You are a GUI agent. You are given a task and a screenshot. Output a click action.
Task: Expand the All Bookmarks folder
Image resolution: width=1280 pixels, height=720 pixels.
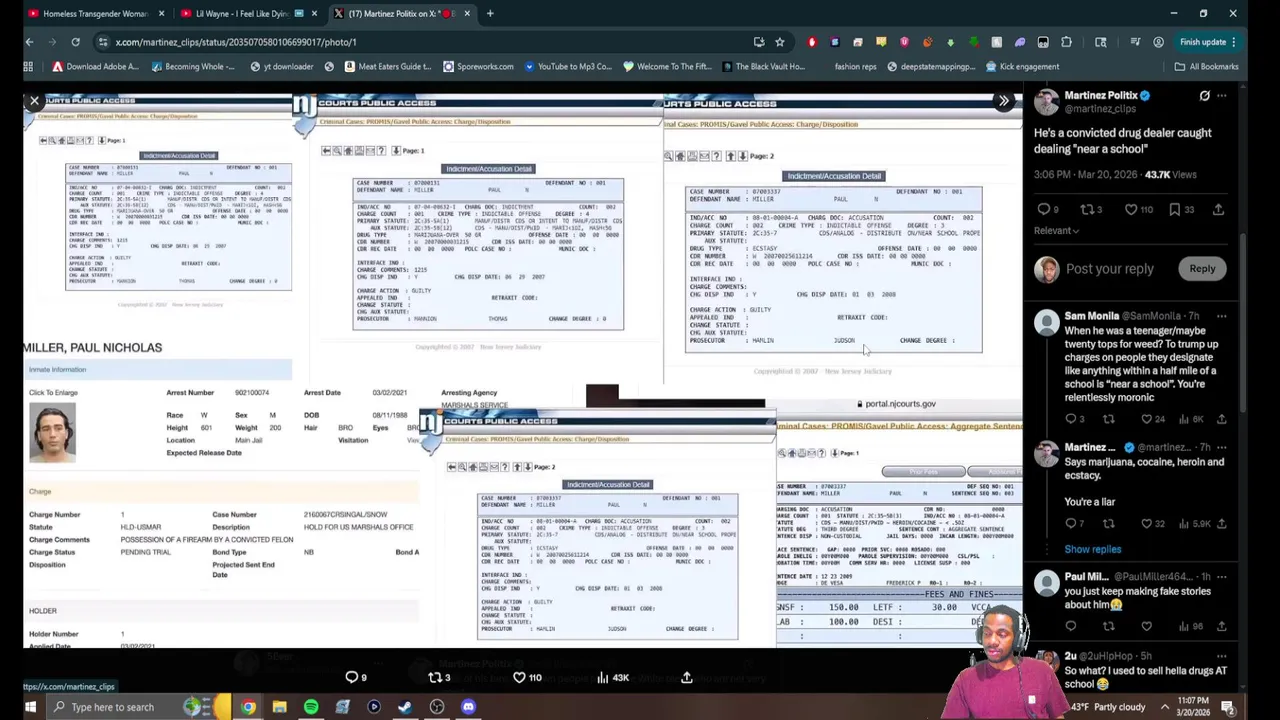click(x=1206, y=67)
